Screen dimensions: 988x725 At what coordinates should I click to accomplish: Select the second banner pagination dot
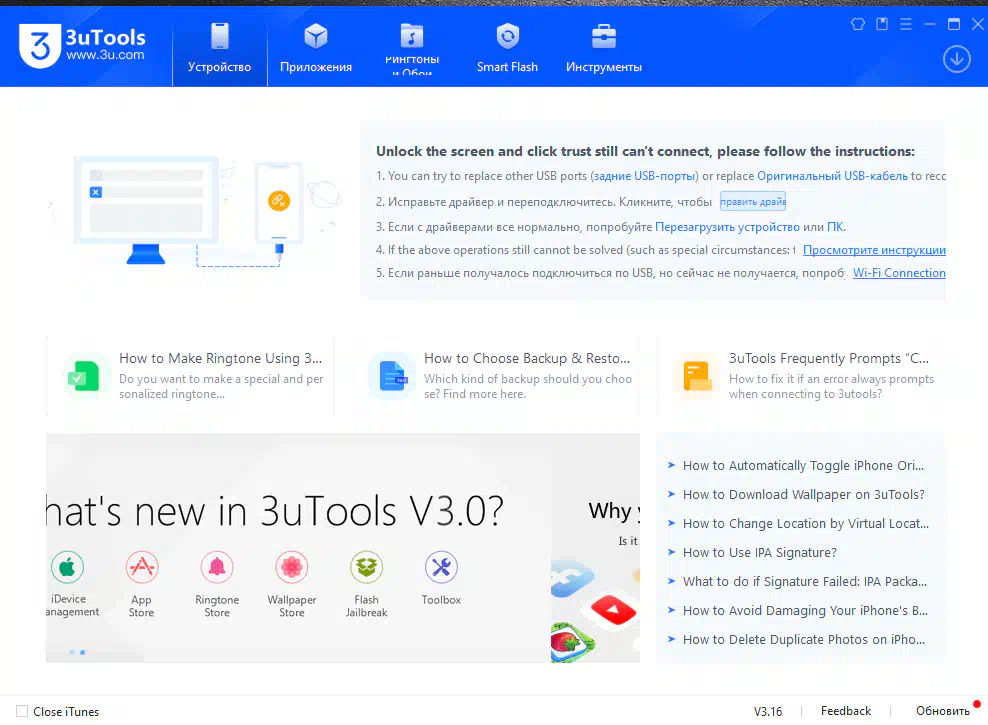pos(83,652)
